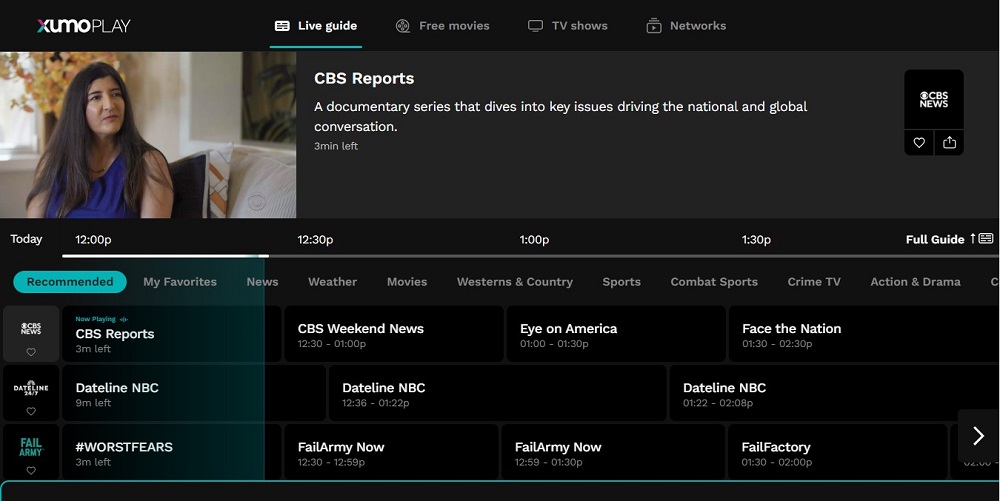Screen dimensions: 1000x501
Task: Click the CBS Reports video preview
Action: coord(148,135)
